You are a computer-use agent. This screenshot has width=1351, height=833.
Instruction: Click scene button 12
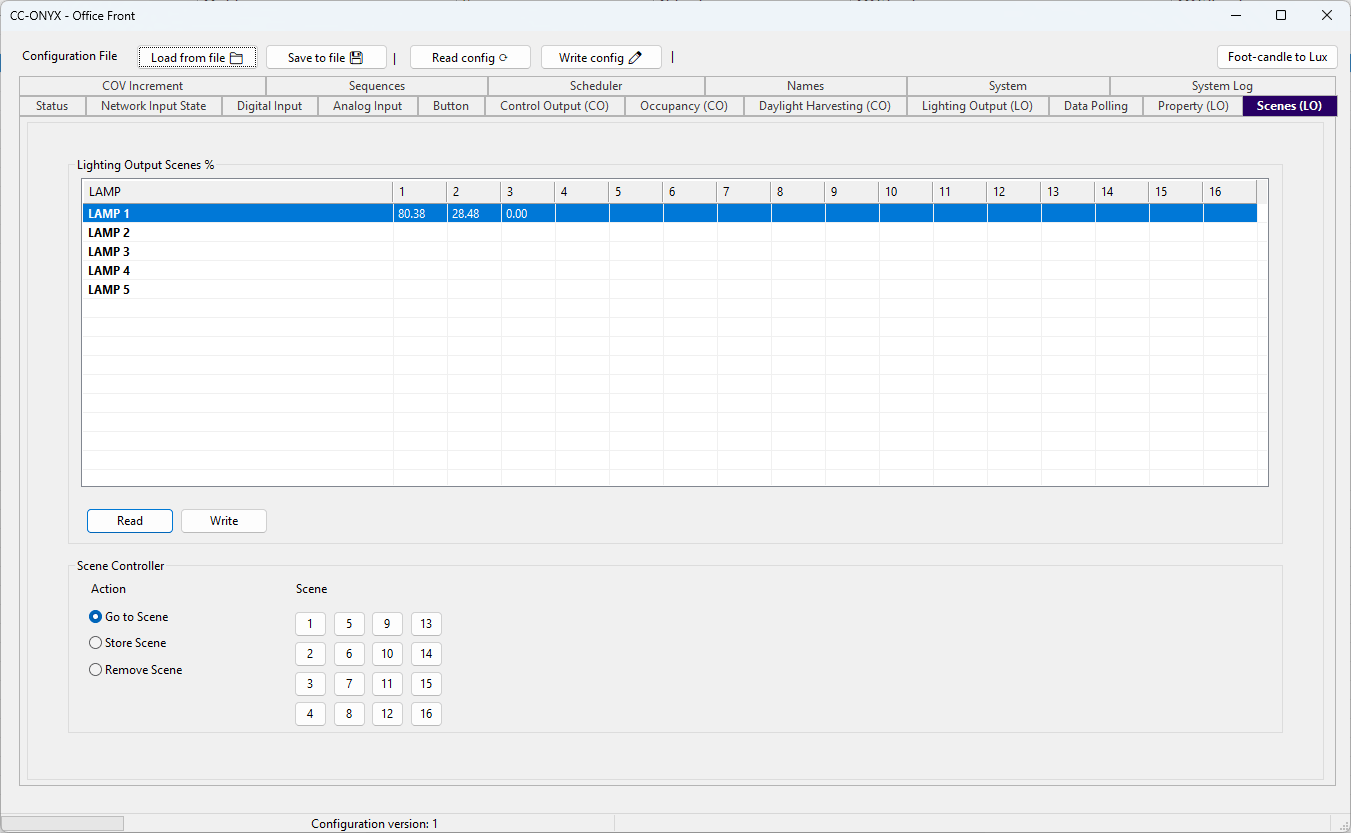click(387, 714)
